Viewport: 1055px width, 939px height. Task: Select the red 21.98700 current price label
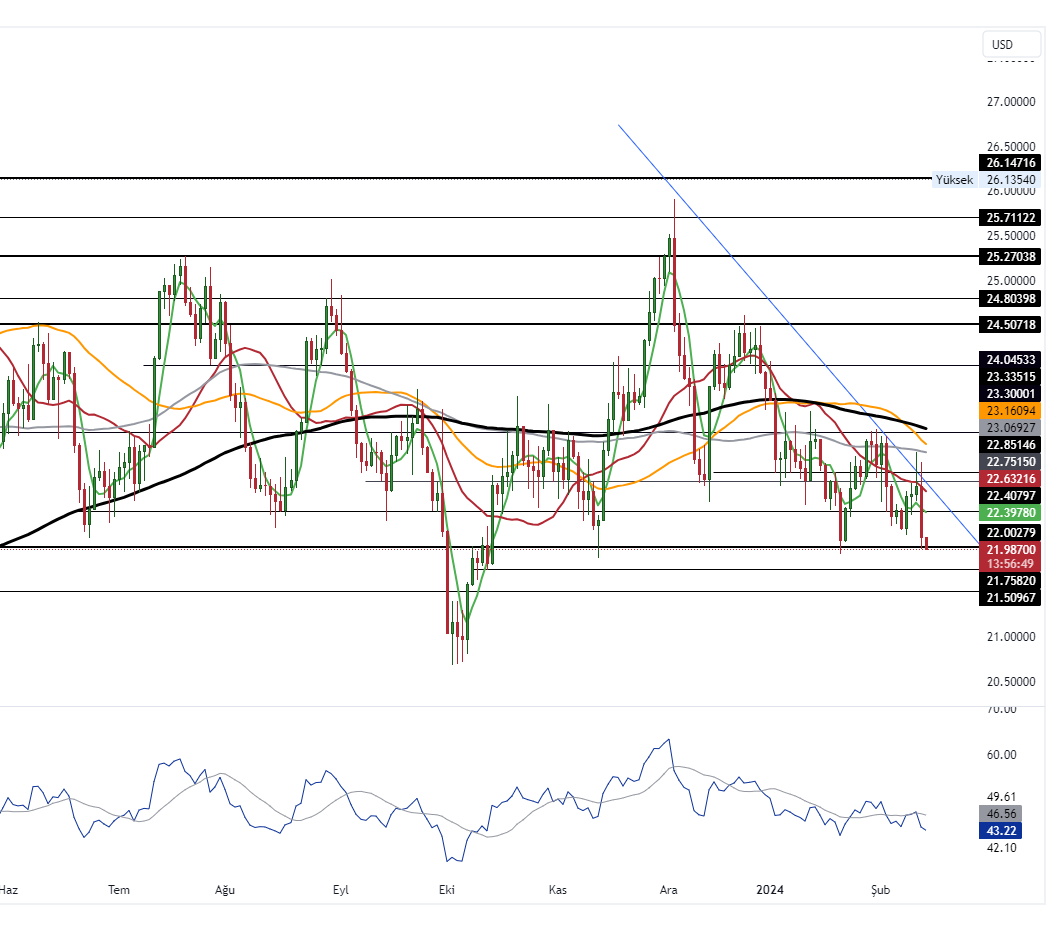pyautogui.click(x=1011, y=550)
